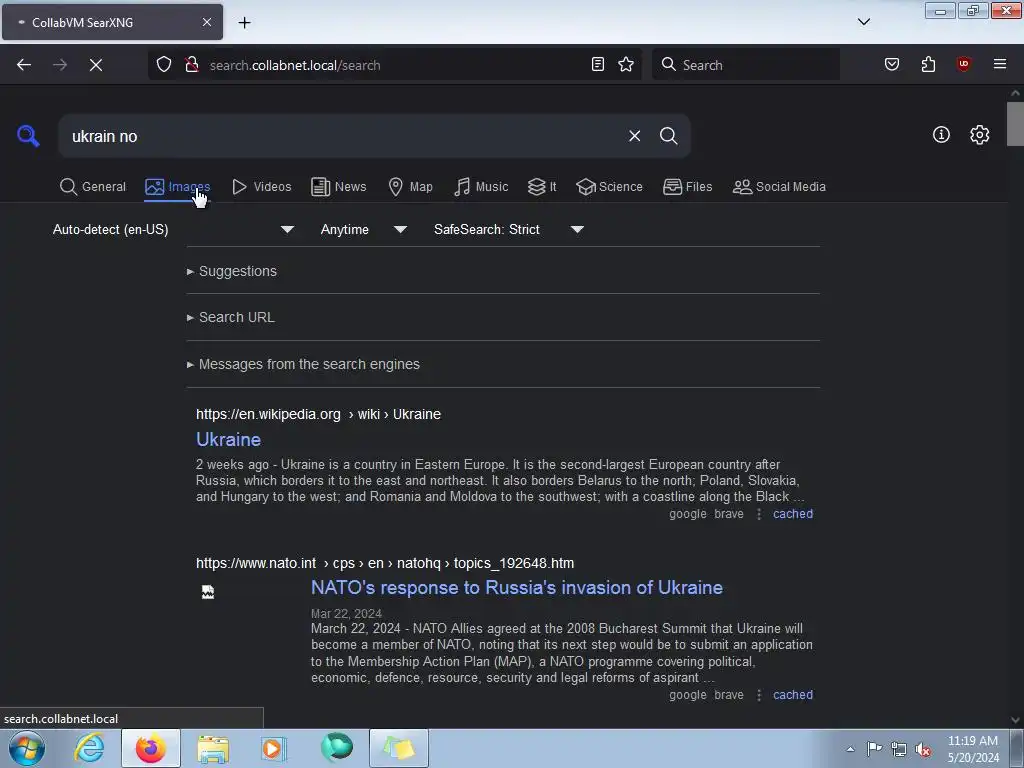Switch to the Map category tab
Viewport: 1024px width, 768px height.
click(410, 187)
